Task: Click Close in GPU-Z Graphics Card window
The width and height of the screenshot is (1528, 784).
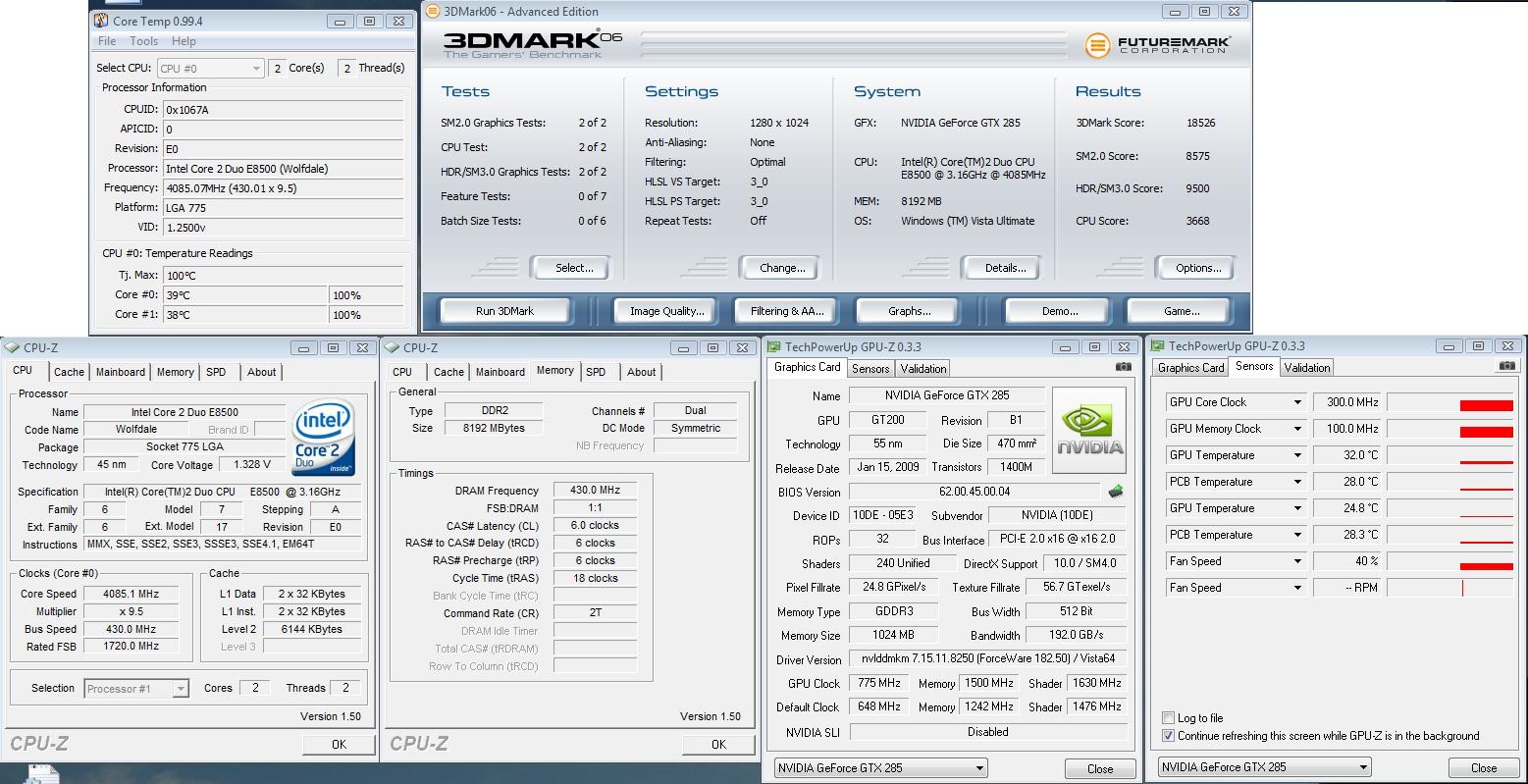Action: click(1100, 768)
